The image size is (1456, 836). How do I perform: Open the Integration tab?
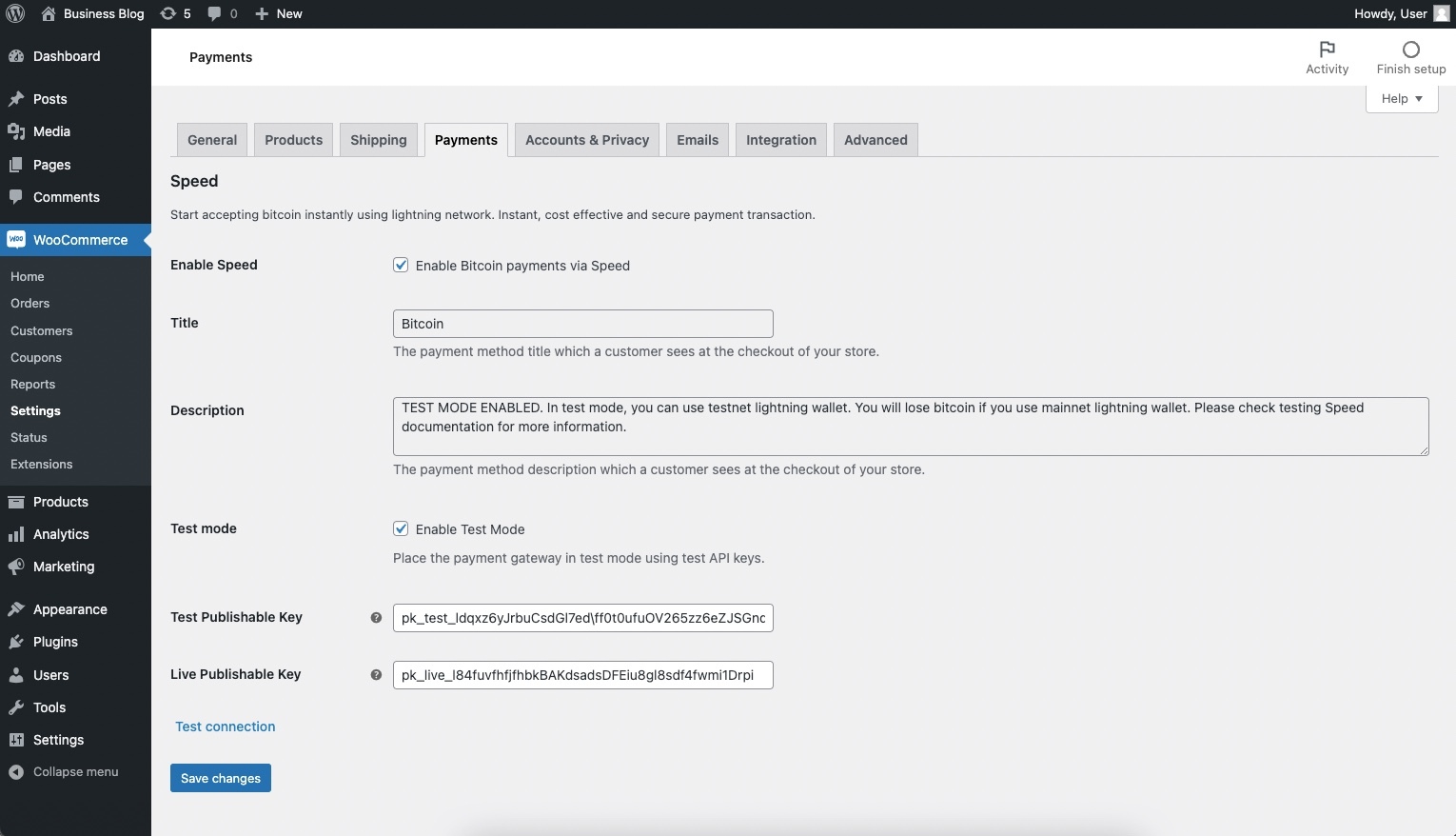(781, 140)
